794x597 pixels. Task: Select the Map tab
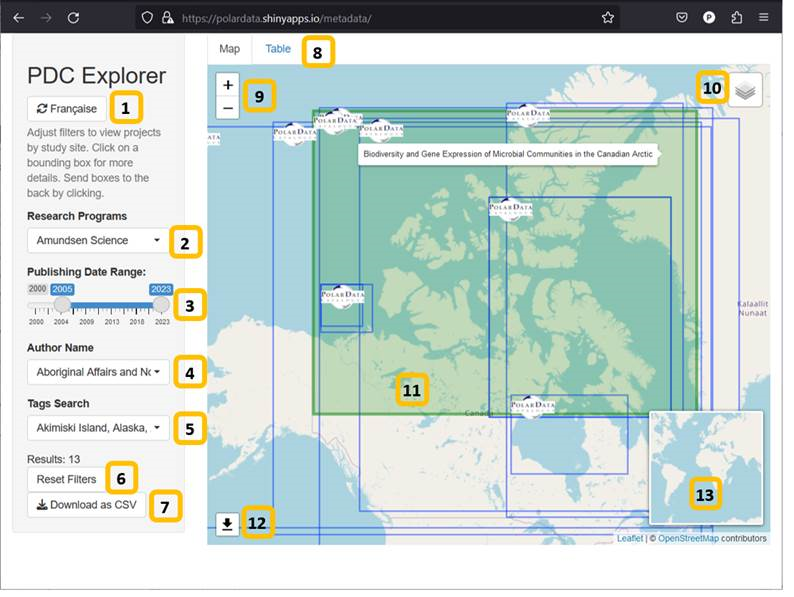click(x=229, y=48)
